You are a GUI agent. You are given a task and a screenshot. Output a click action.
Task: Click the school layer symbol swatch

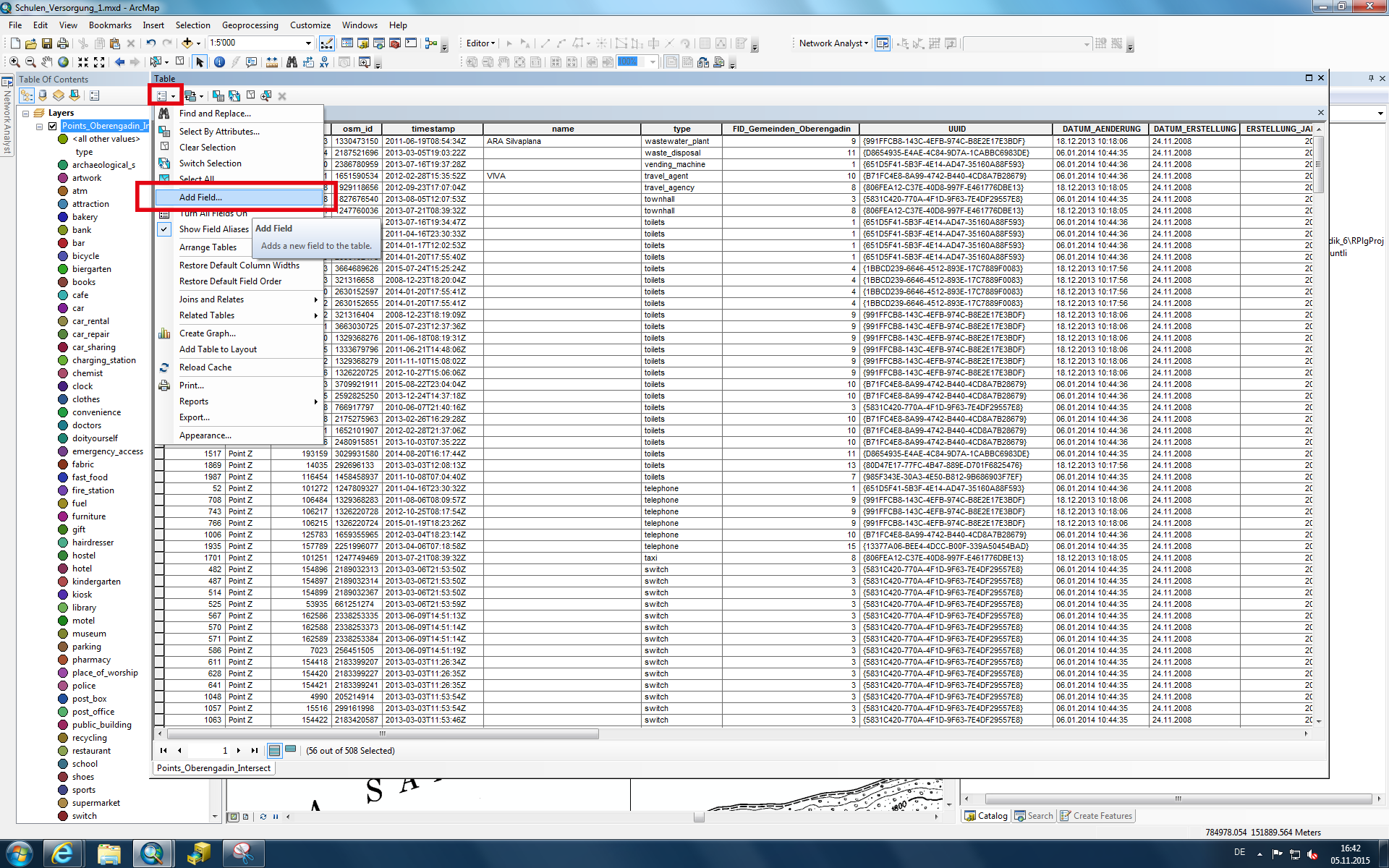63,764
